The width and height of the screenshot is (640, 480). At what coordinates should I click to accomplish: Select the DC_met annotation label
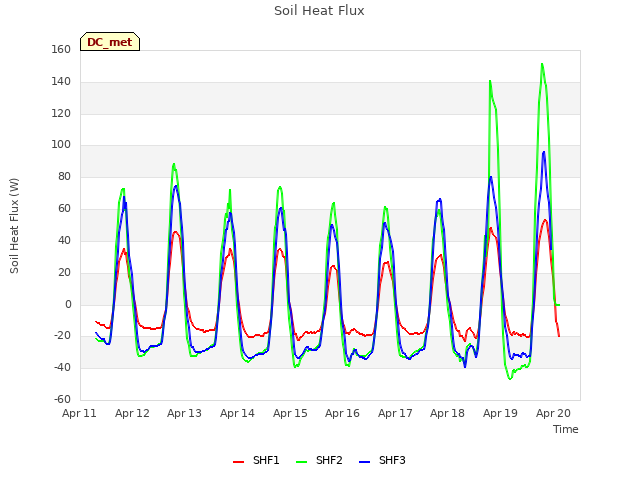[110, 42]
